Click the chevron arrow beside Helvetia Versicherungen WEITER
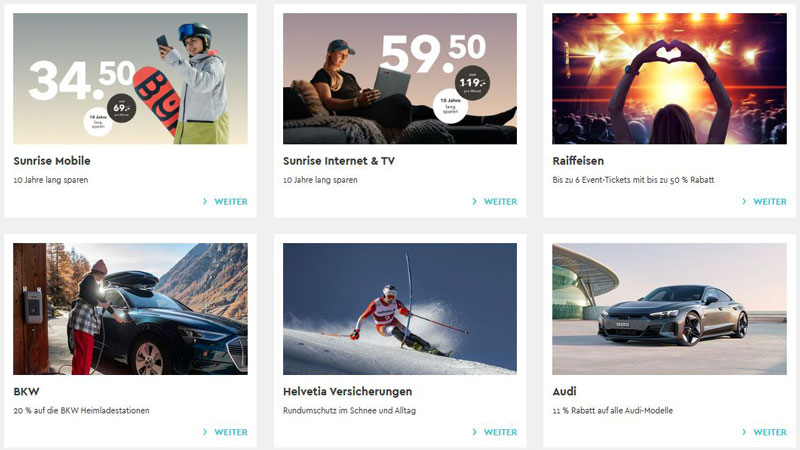The height and width of the screenshot is (450, 800). pos(474,432)
